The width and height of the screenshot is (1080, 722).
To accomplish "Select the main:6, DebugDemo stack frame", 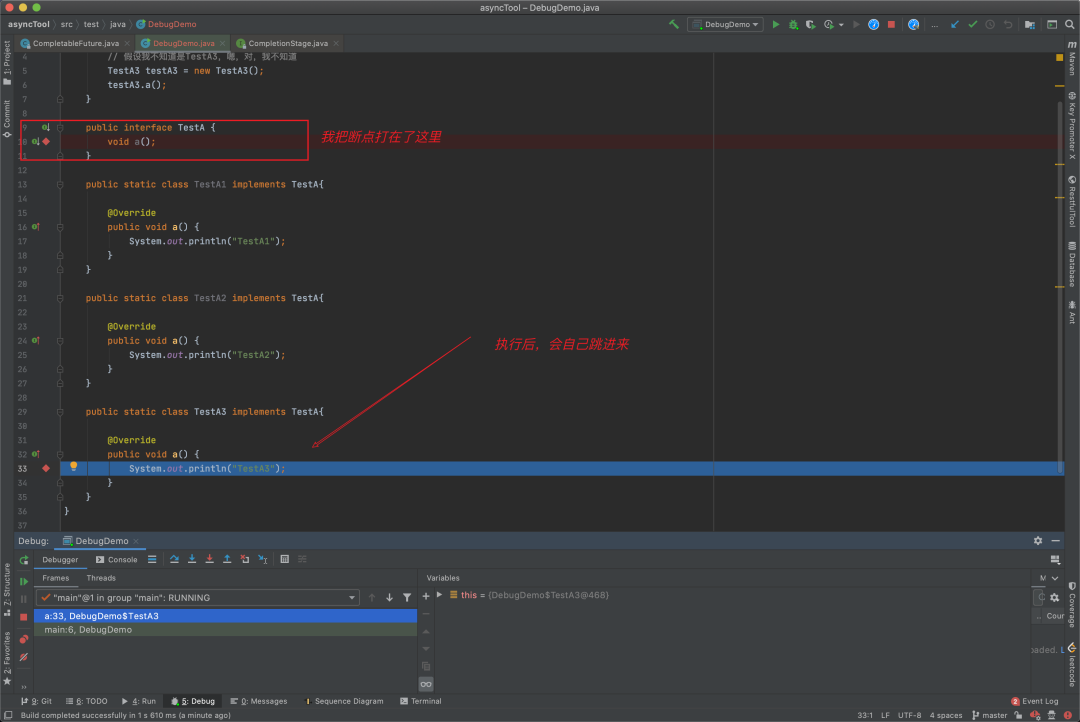I will [88, 630].
